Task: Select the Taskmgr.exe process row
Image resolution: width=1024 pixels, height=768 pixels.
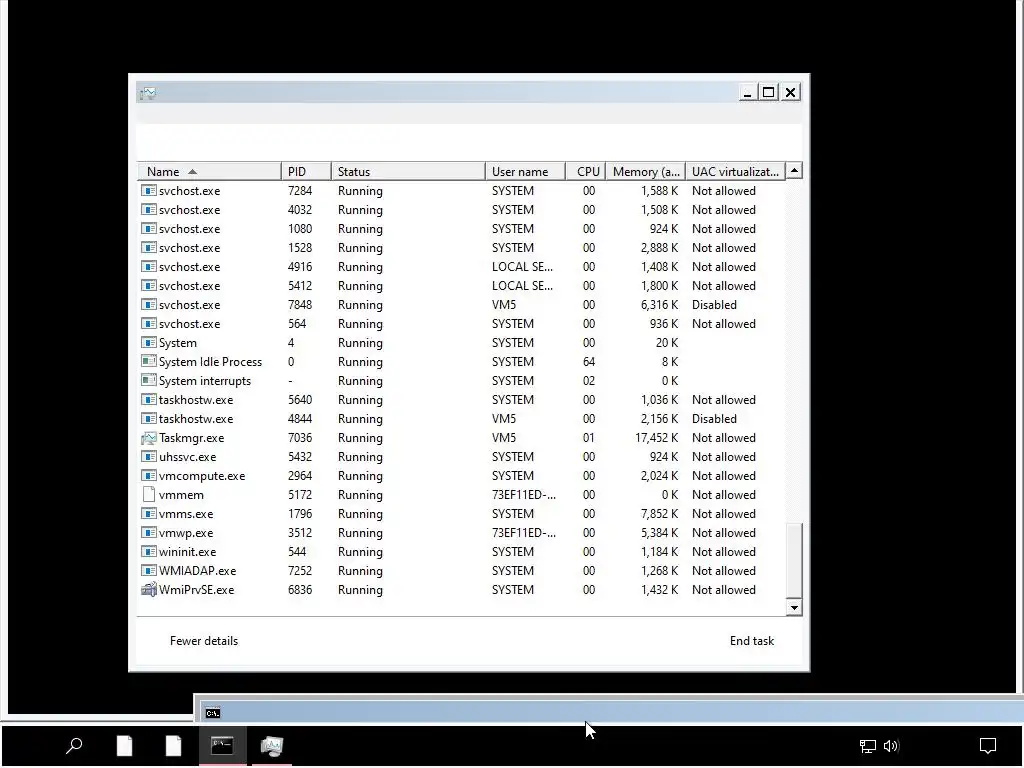Action: (x=461, y=438)
